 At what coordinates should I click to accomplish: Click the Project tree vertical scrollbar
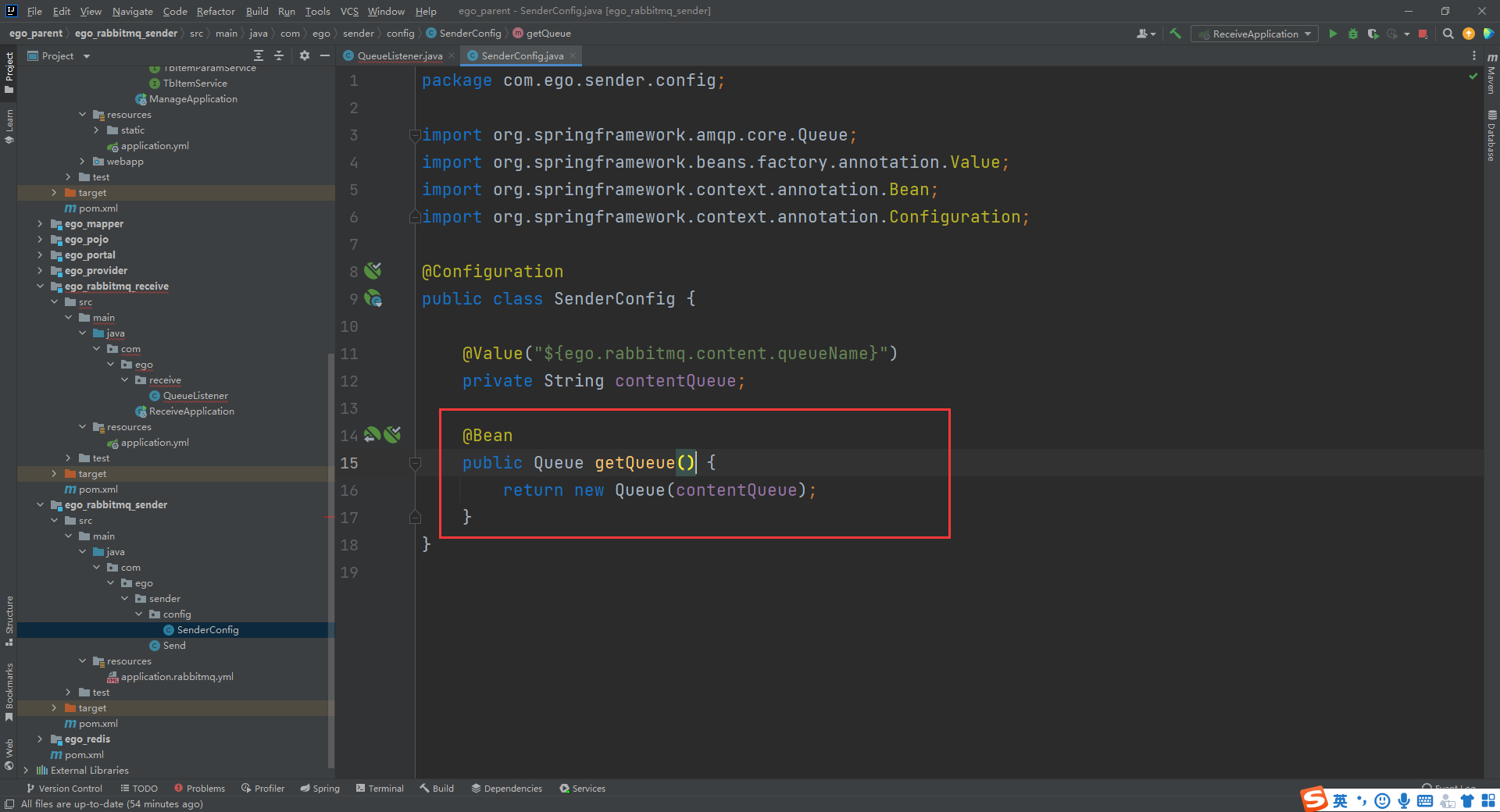331,561
